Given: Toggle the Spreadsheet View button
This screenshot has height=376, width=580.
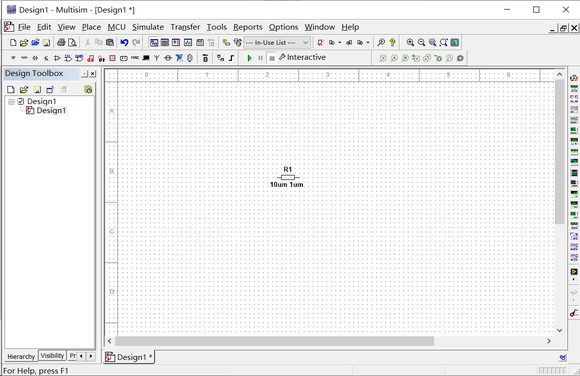Looking at the screenshot, I should pyautogui.click(x=165, y=43).
